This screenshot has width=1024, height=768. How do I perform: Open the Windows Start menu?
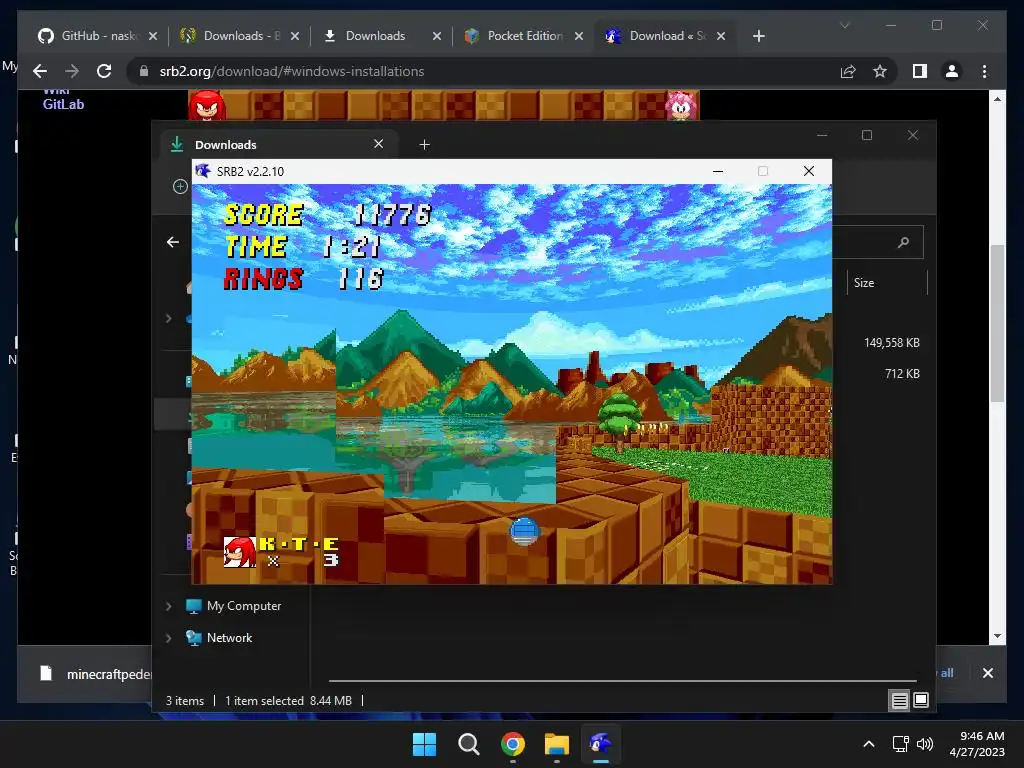pos(424,744)
